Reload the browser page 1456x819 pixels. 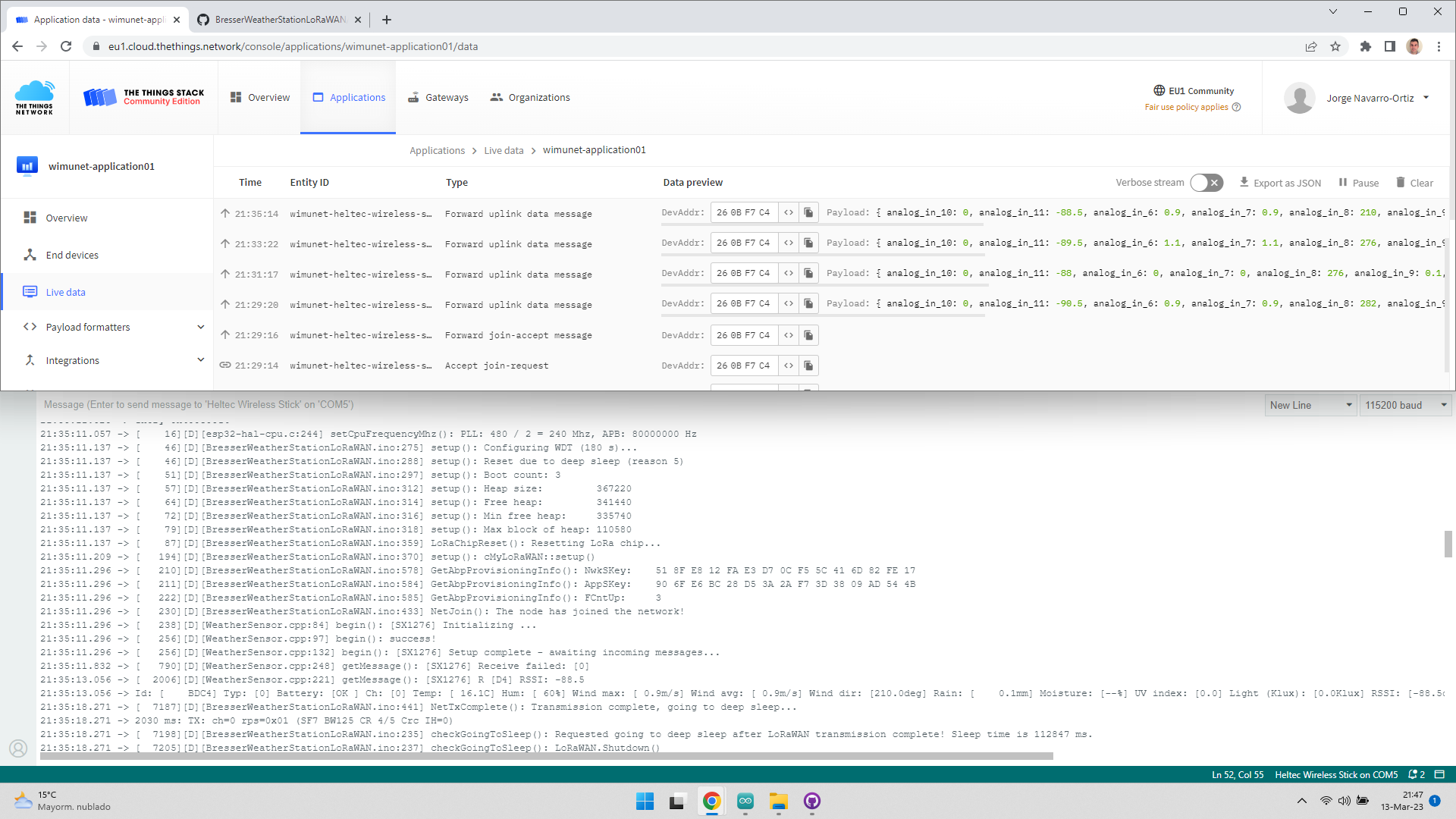(66, 46)
